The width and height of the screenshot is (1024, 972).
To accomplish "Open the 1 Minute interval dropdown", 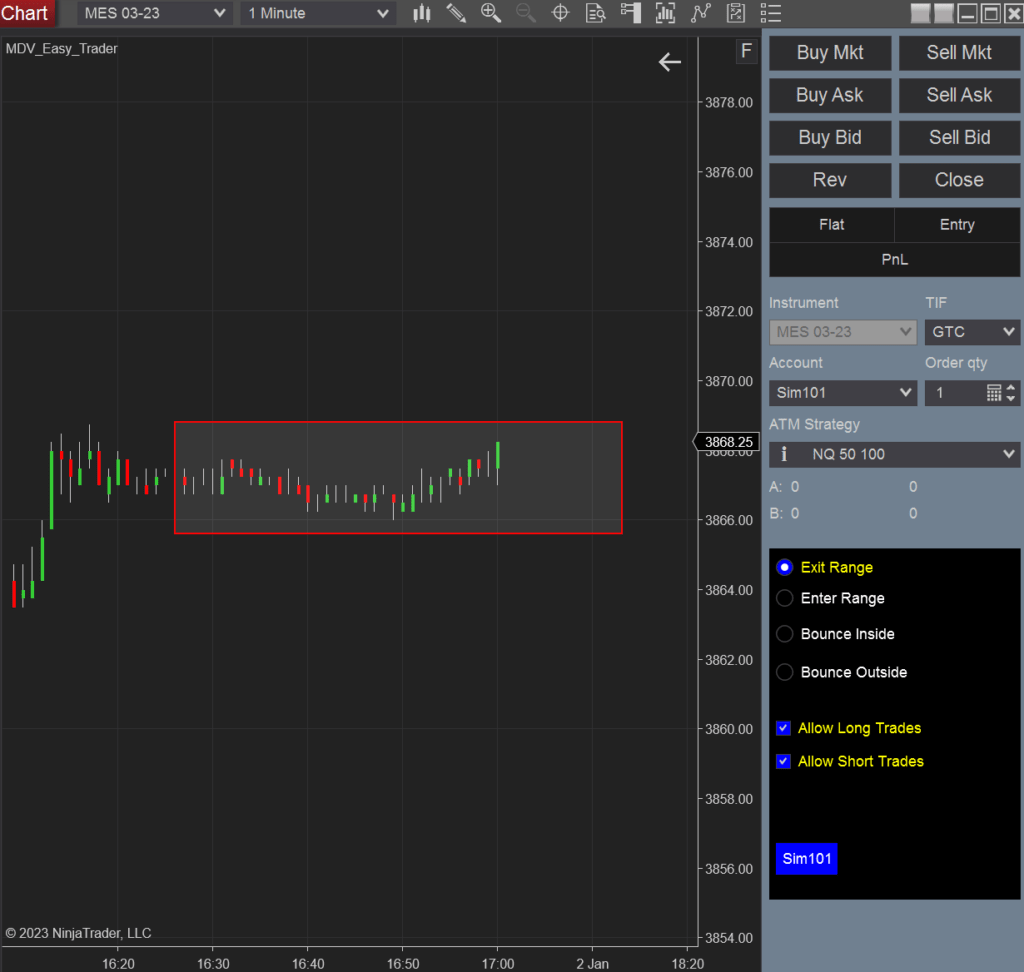I will pyautogui.click(x=317, y=13).
